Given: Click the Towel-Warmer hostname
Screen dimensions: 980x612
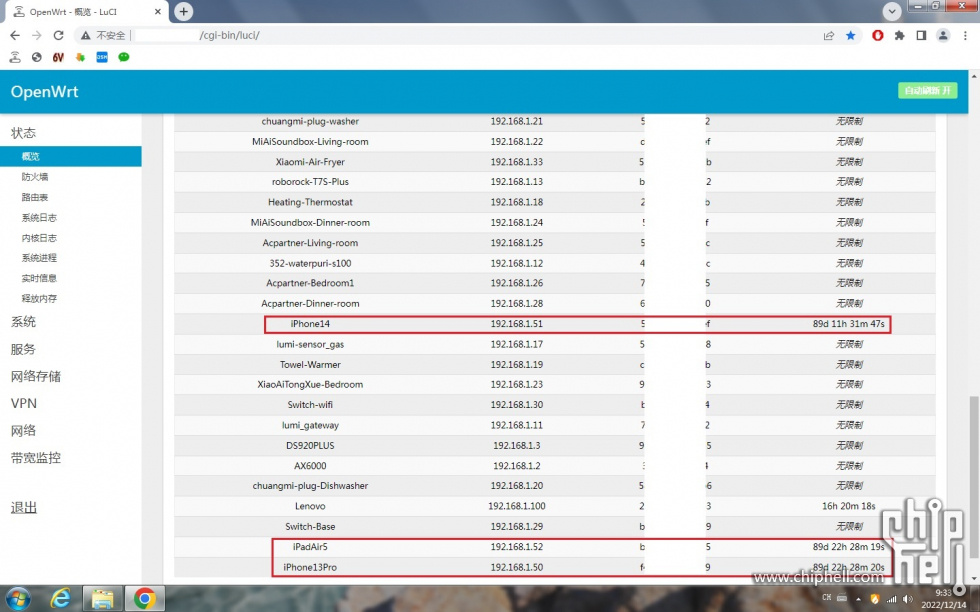Looking at the screenshot, I should tap(310, 364).
